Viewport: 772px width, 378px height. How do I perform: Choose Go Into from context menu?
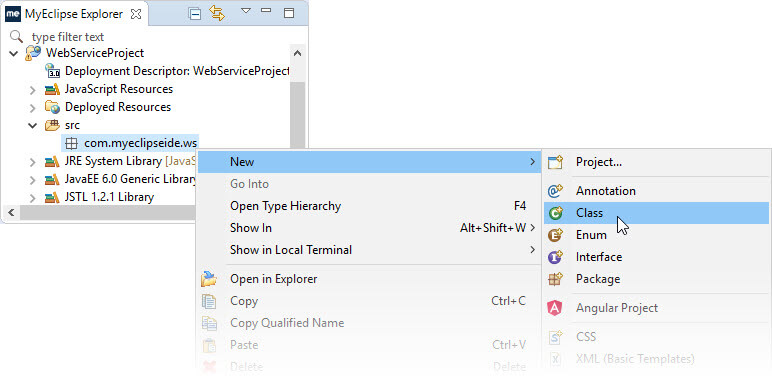[368, 184]
